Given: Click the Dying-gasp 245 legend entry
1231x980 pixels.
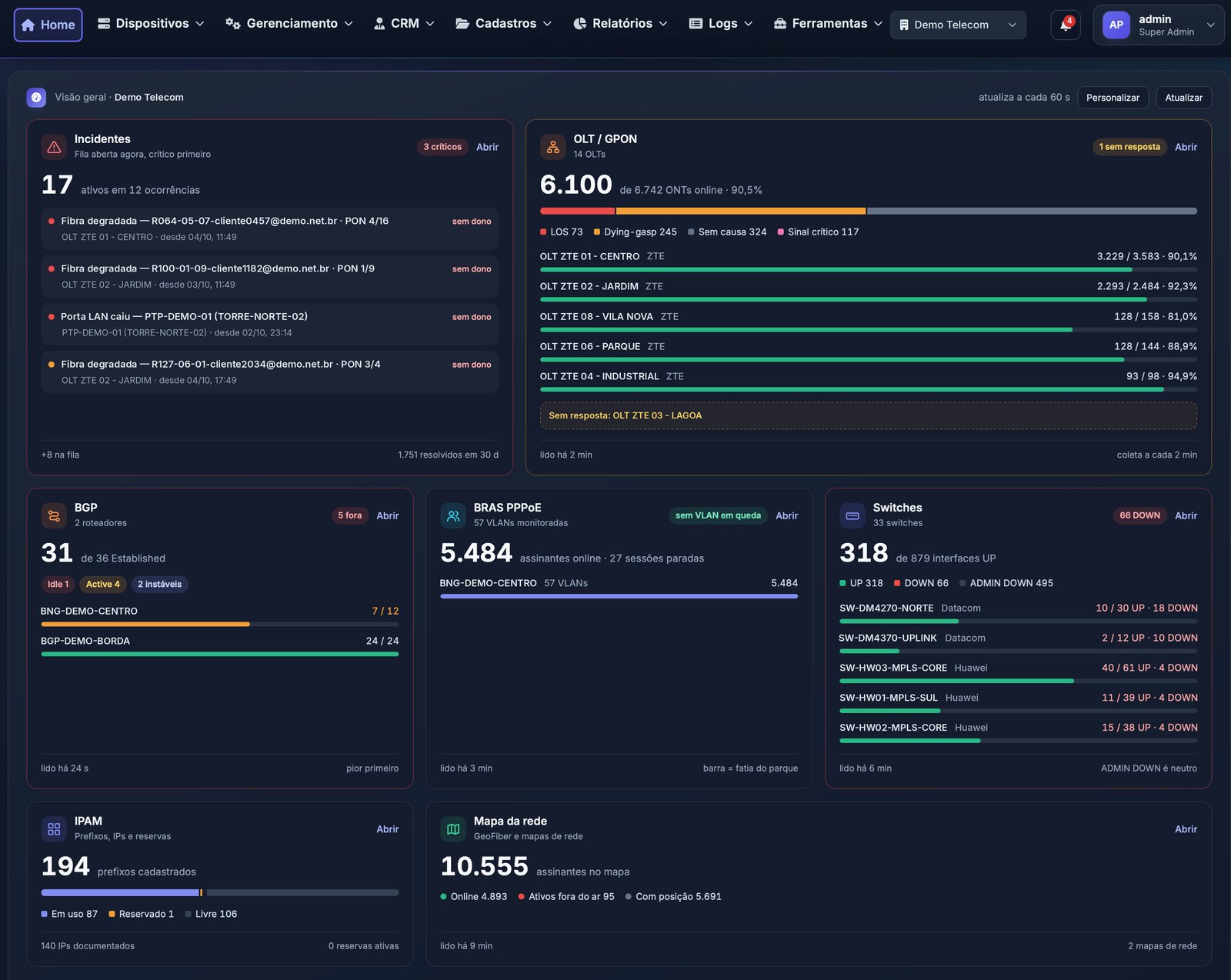Looking at the screenshot, I should tap(635, 232).
